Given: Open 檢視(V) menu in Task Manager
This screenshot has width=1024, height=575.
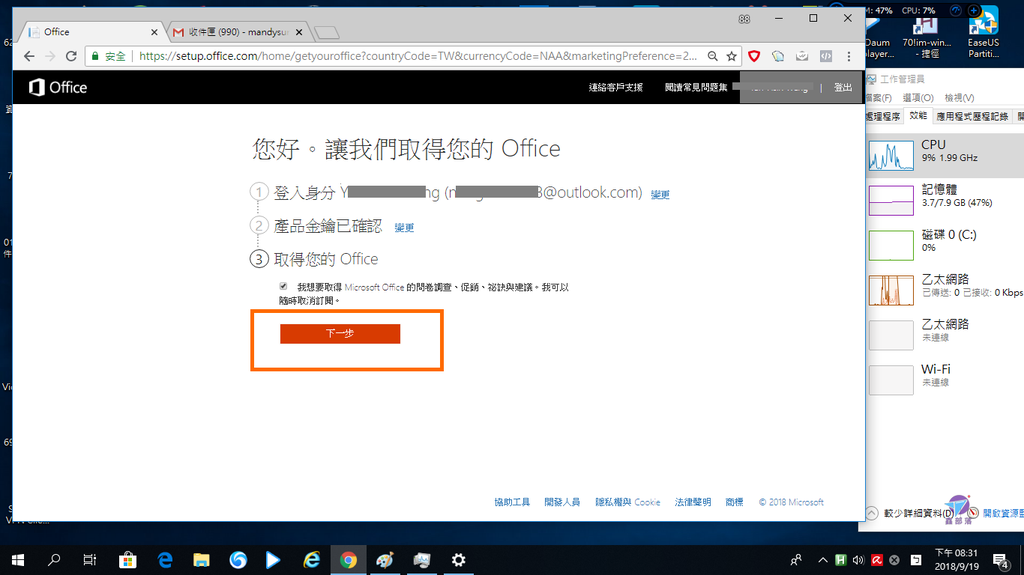Looking at the screenshot, I should click(x=959, y=97).
